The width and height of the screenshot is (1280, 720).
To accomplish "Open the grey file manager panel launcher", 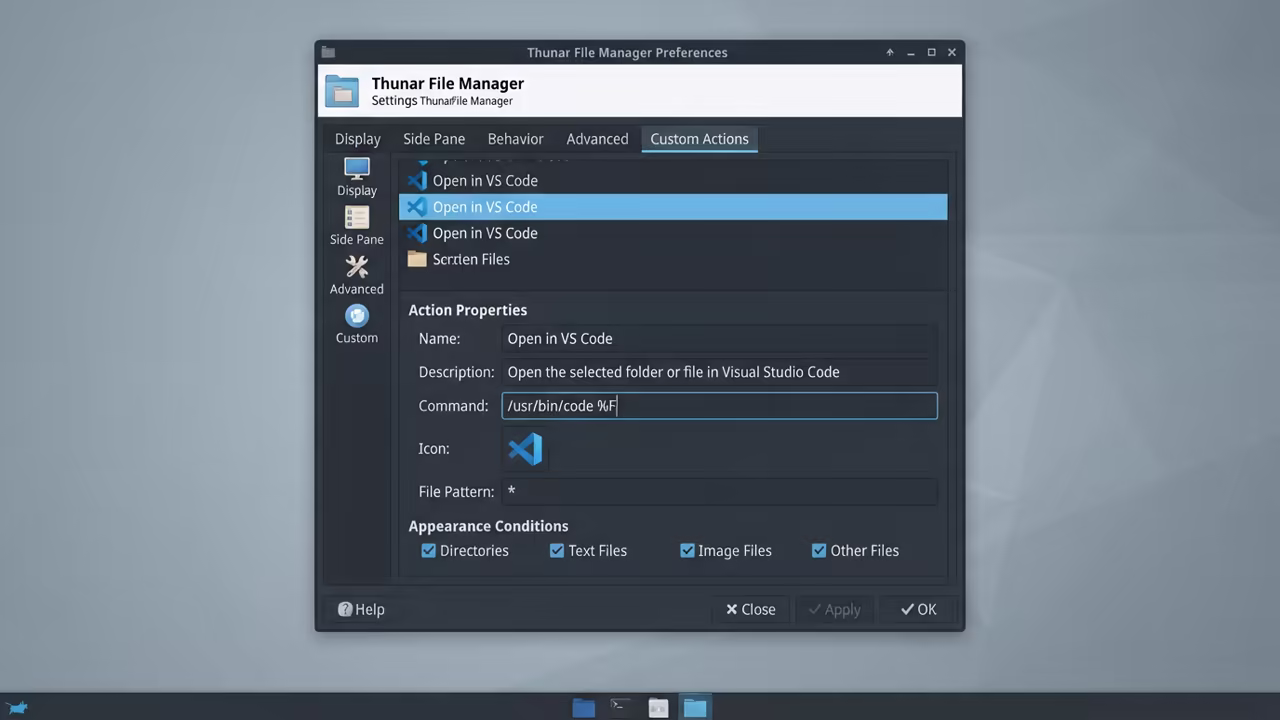I will point(658,707).
